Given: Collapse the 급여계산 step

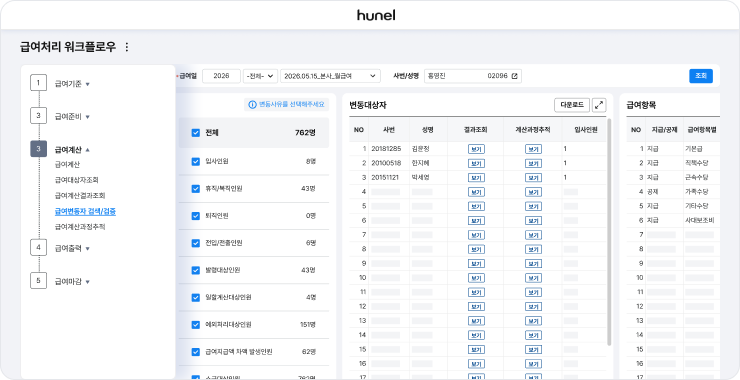Looking at the screenshot, I should [x=88, y=150].
